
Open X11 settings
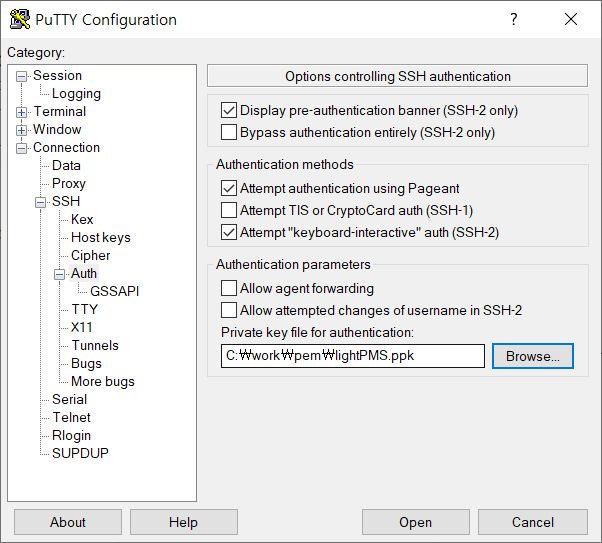click(x=81, y=327)
